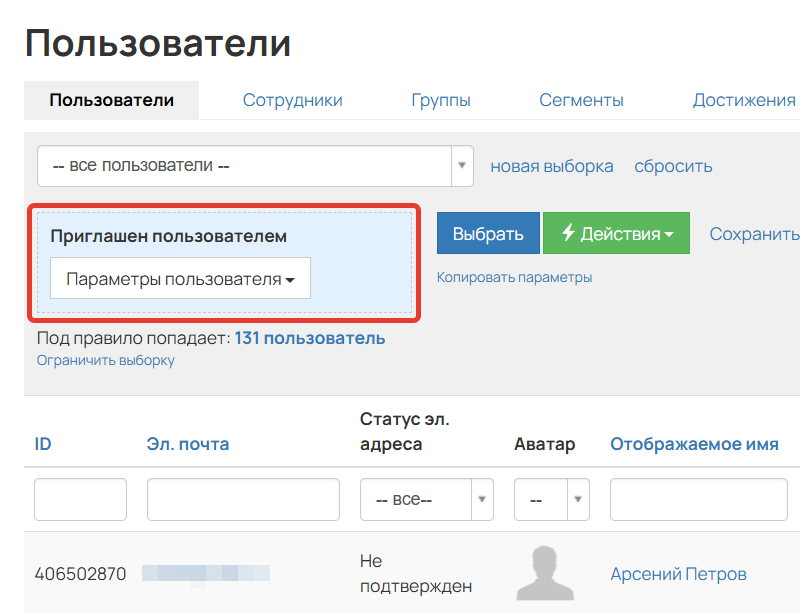
Task: Open the "131 пользователь" results link
Action: click(309, 338)
